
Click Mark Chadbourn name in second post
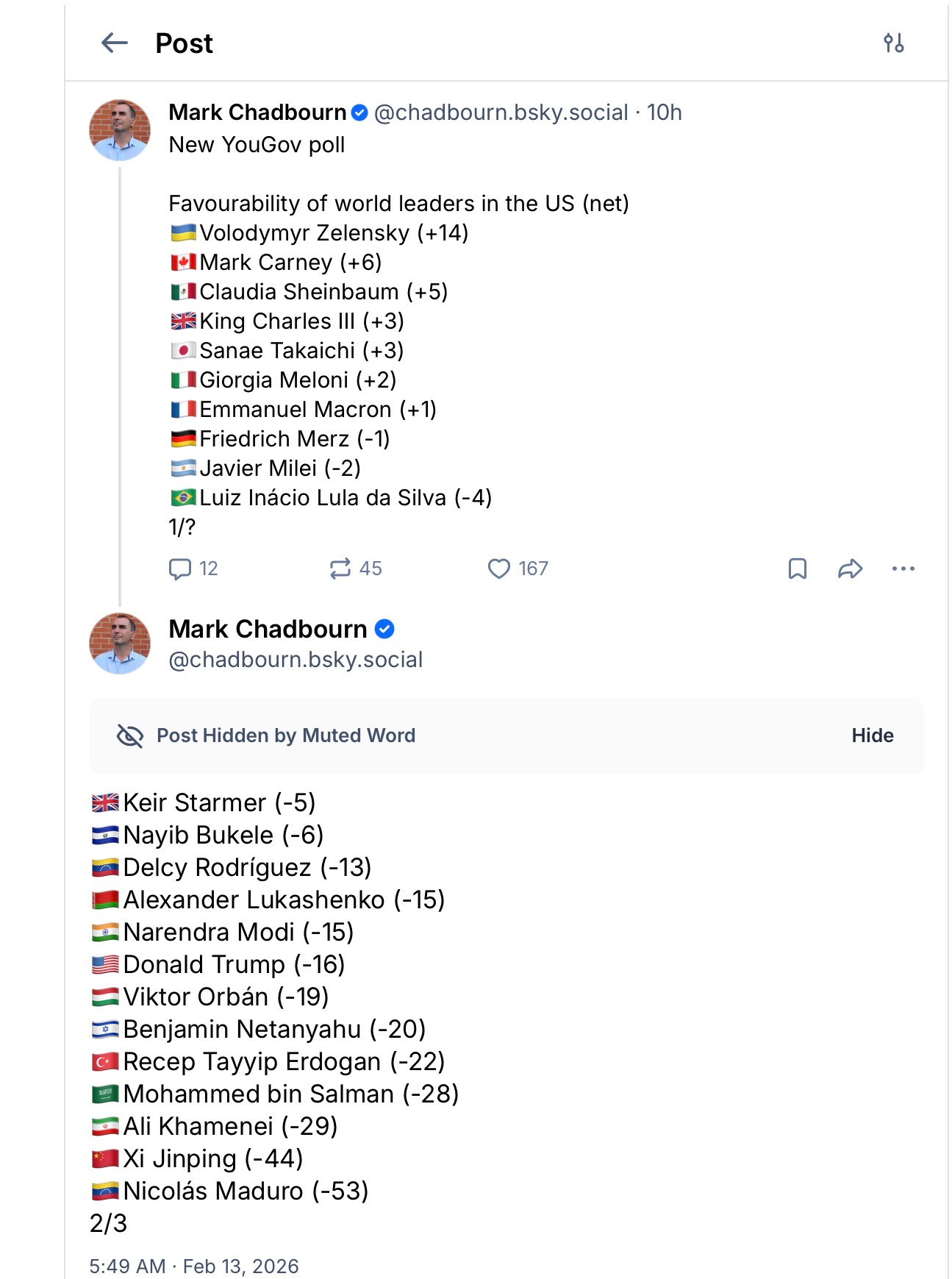268,630
